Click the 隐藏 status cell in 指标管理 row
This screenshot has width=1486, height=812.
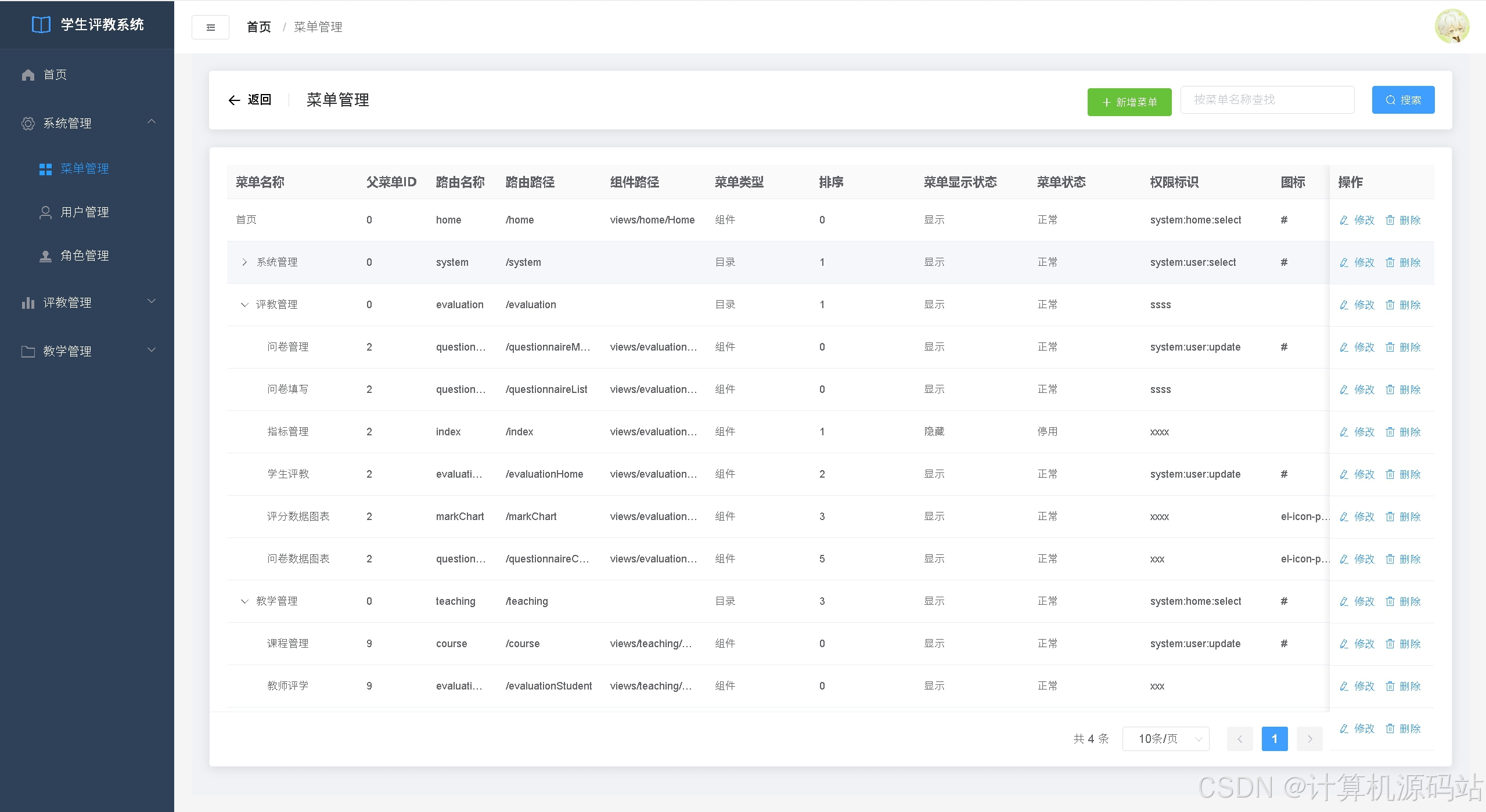coord(934,432)
